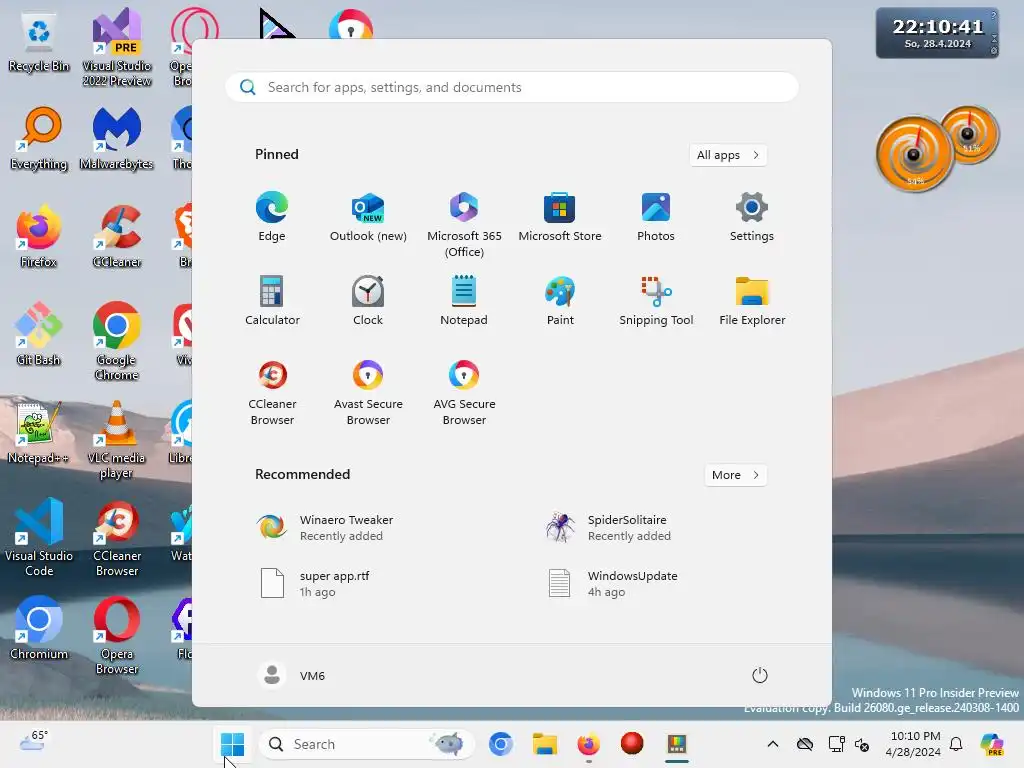Select the Malwarebytes desktop shortcut

tap(116, 138)
